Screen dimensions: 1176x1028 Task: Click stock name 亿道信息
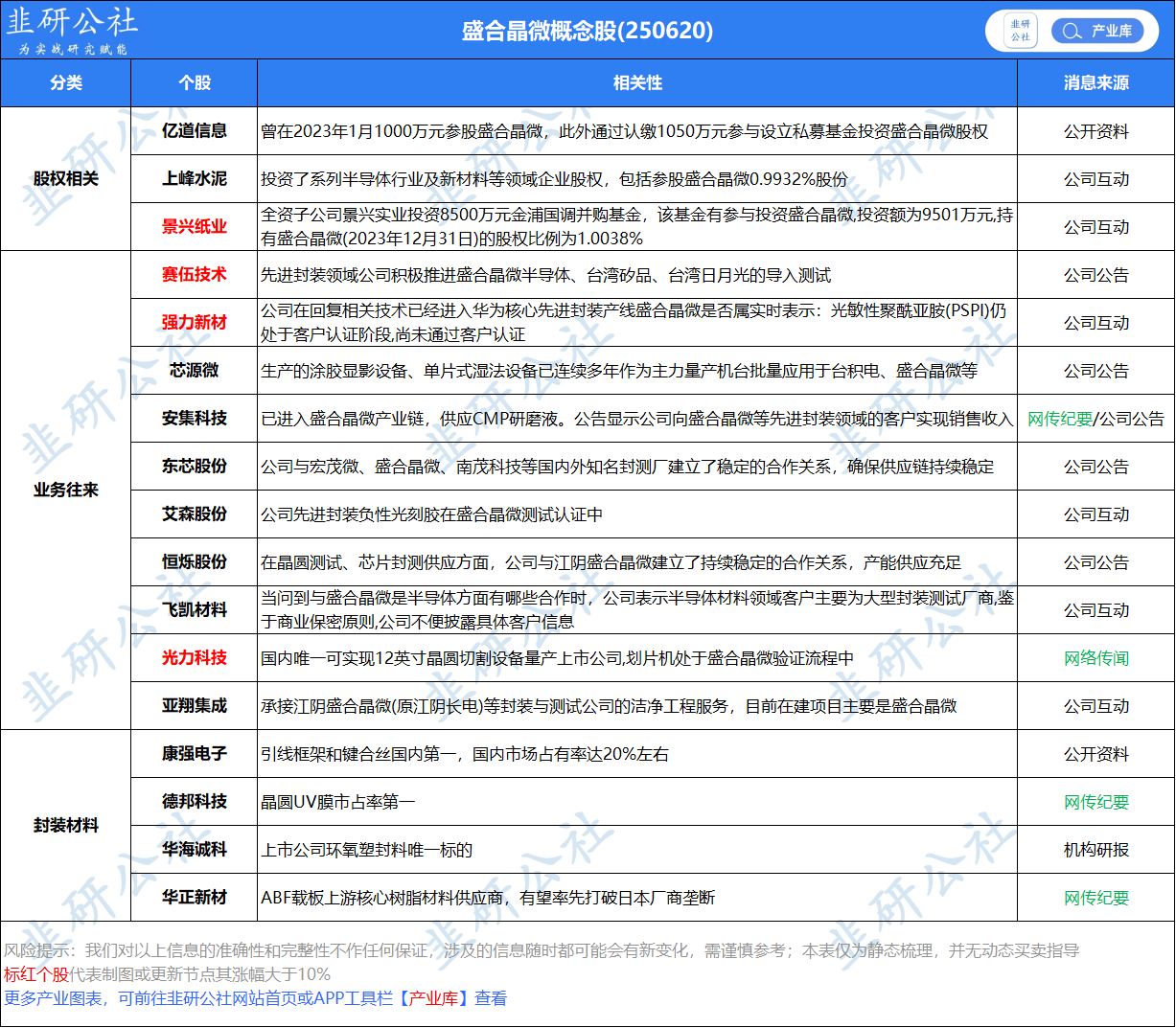[x=195, y=131]
